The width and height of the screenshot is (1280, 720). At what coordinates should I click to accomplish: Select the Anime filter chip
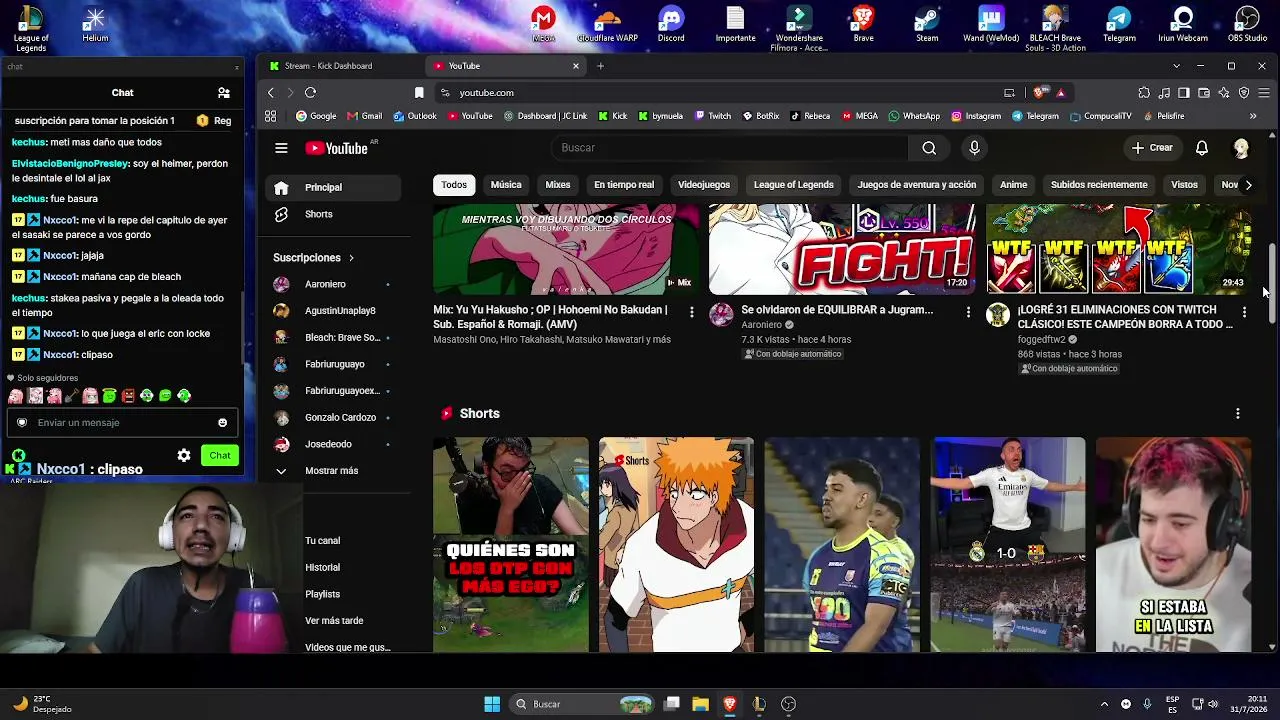[1013, 185]
